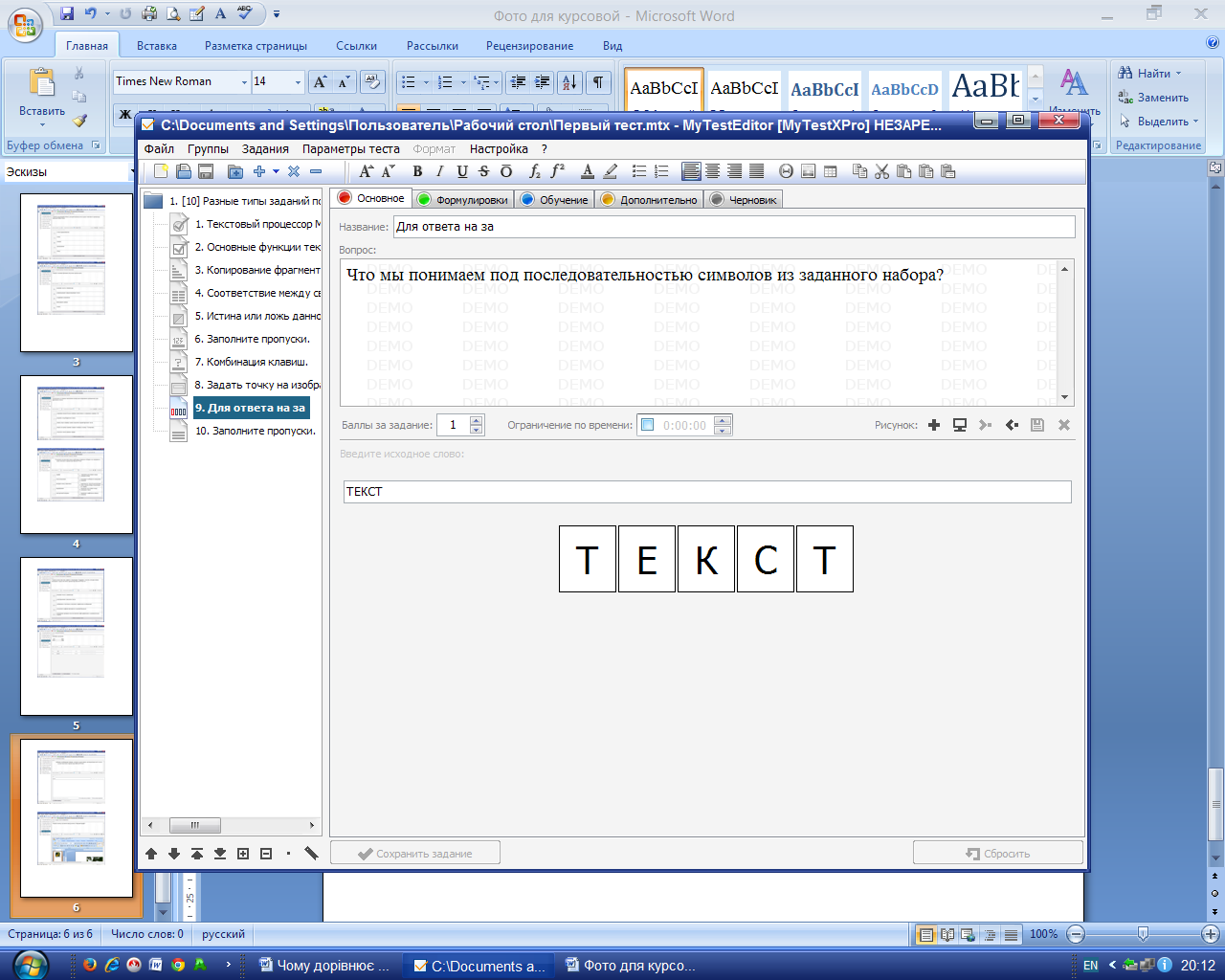This screenshot has width=1225, height=980.
Task: Expand the Выделить dropdown in Word
Action: click(x=1195, y=122)
